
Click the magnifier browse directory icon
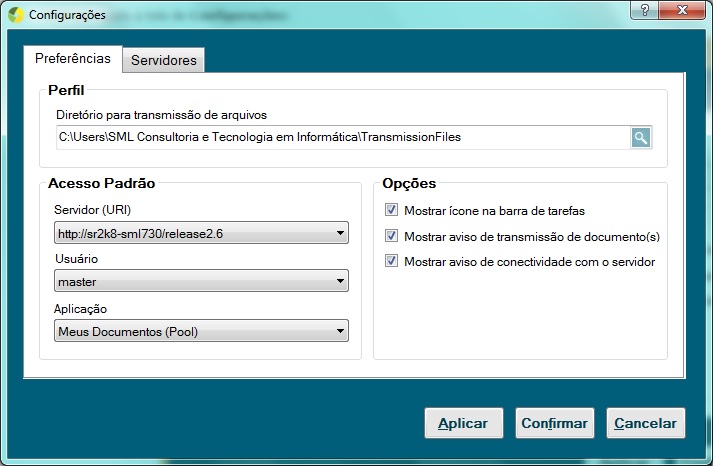click(641, 137)
